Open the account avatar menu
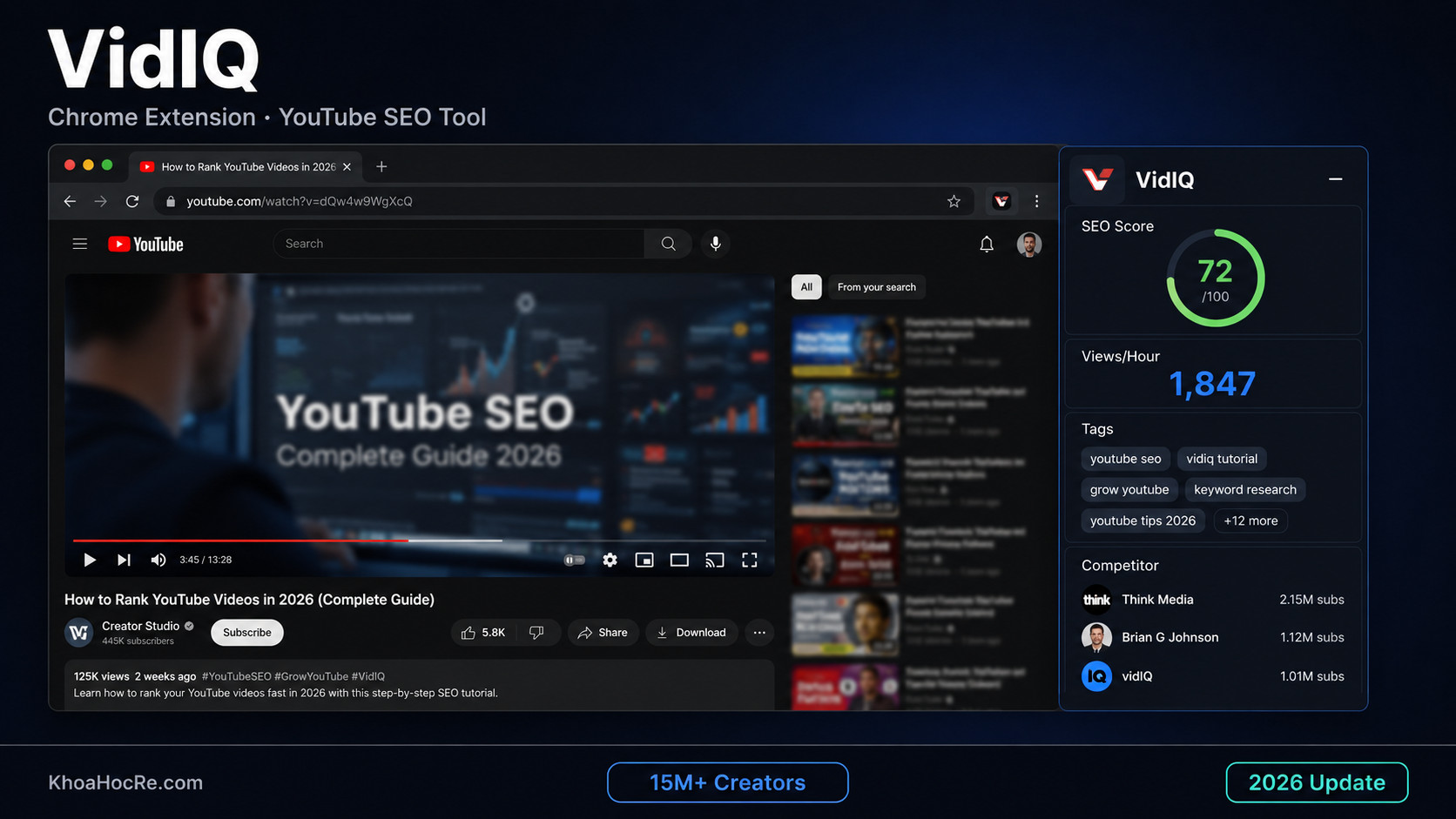Screen dimensions: 1456x819 (1029, 245)
